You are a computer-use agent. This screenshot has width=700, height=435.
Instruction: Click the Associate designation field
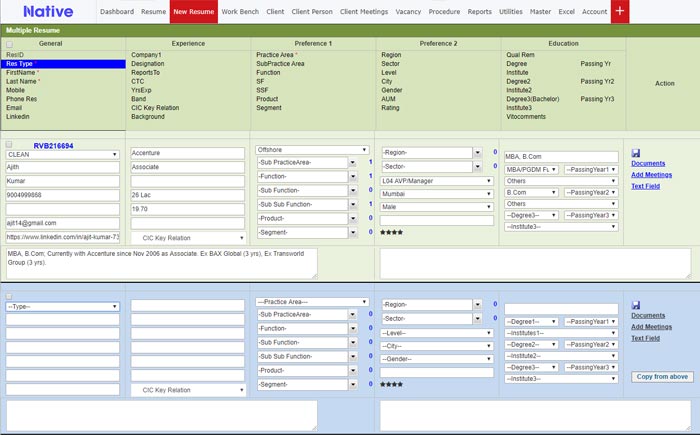(188, 167)
